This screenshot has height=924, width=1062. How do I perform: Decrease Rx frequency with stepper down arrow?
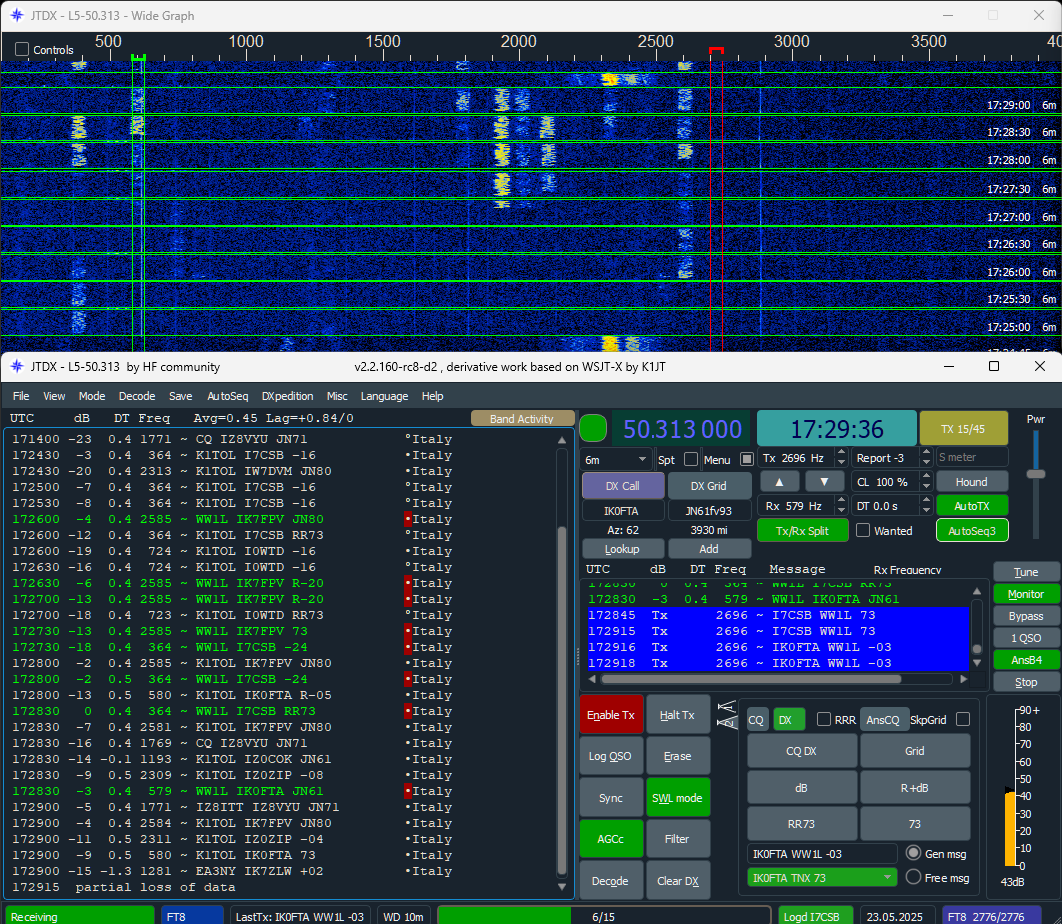pyautogui.click(x=841, y=511)
